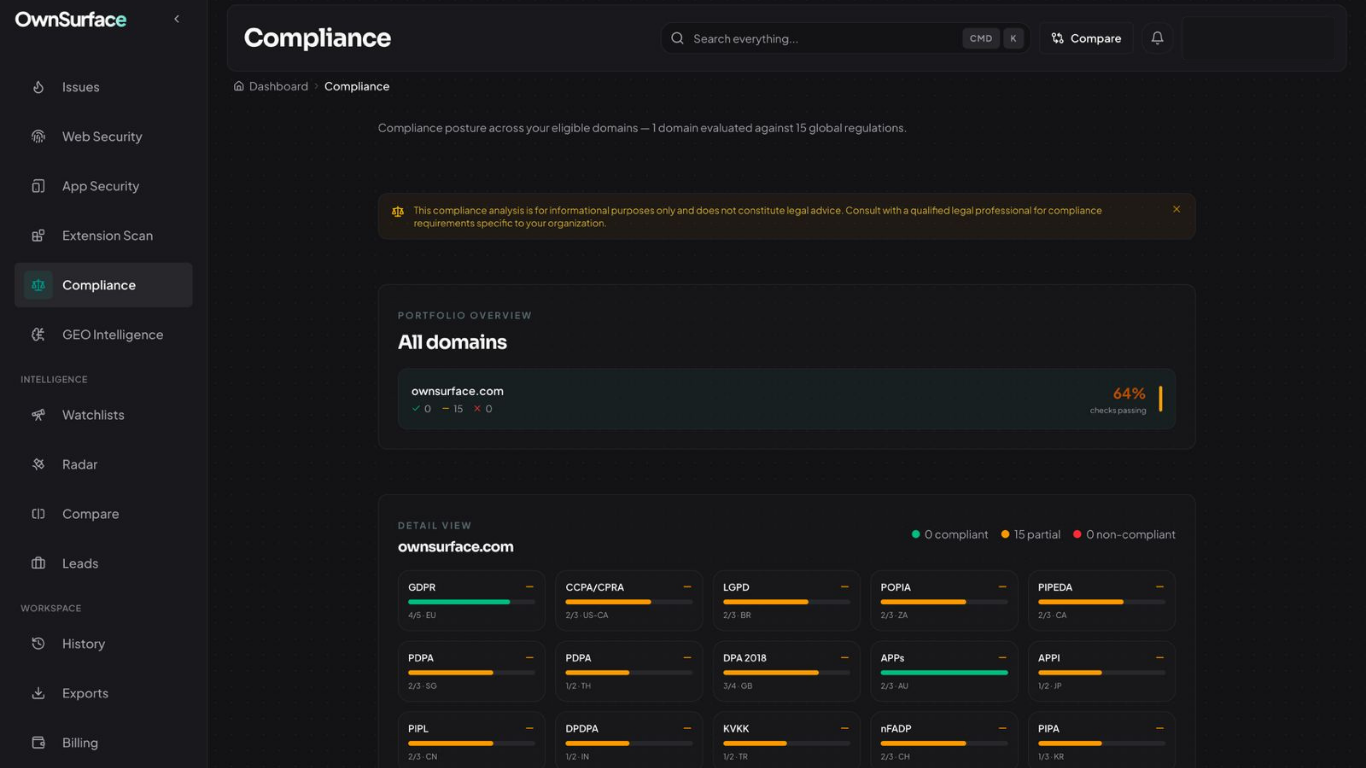Dismiss the legal disclaimer banner
Viewport: 1366px width, 768px height.
[1176, 210]
